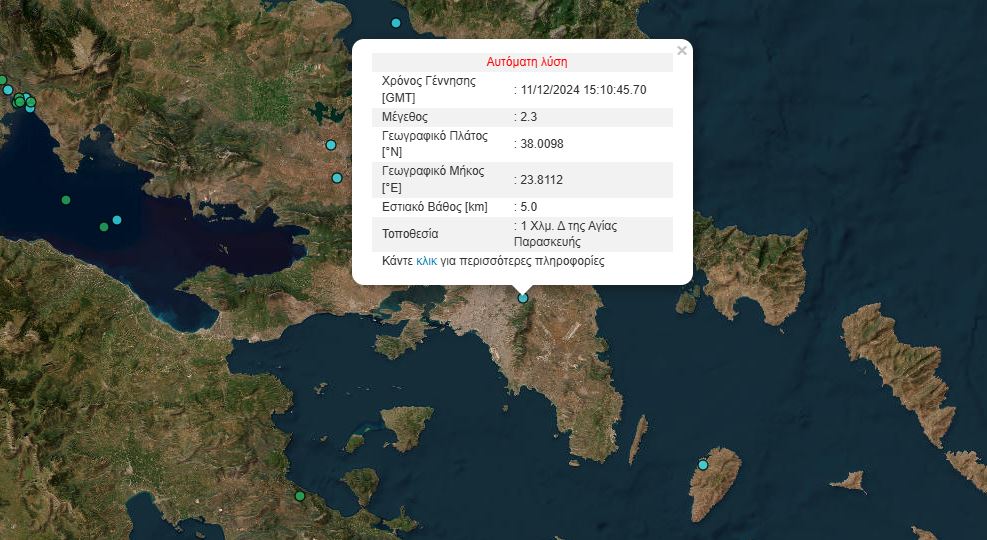Click the red 'Αυτόματη λύση' popup title
The height and width of the screenshot is (540, 987).
pos(526,62)
